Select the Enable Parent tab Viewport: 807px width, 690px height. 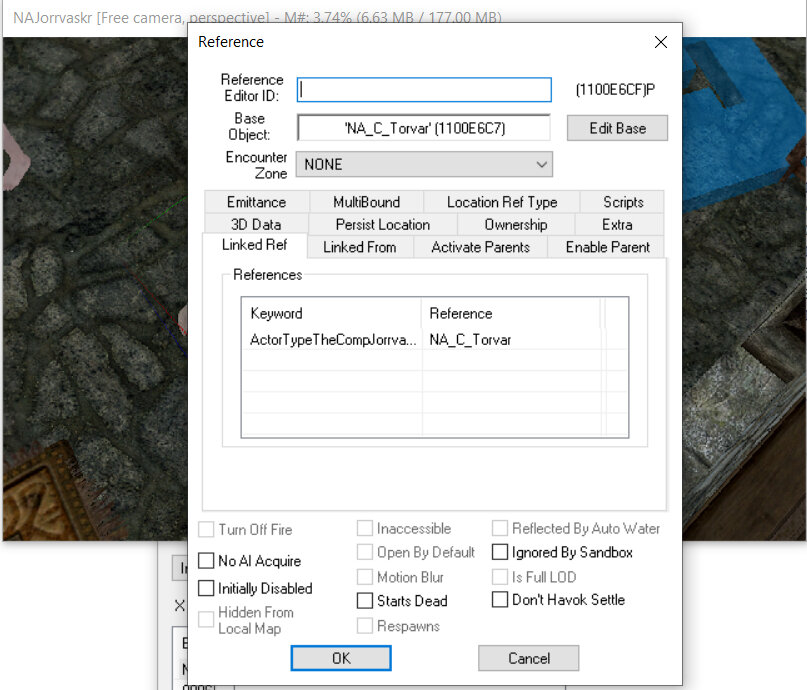point(607,247)
